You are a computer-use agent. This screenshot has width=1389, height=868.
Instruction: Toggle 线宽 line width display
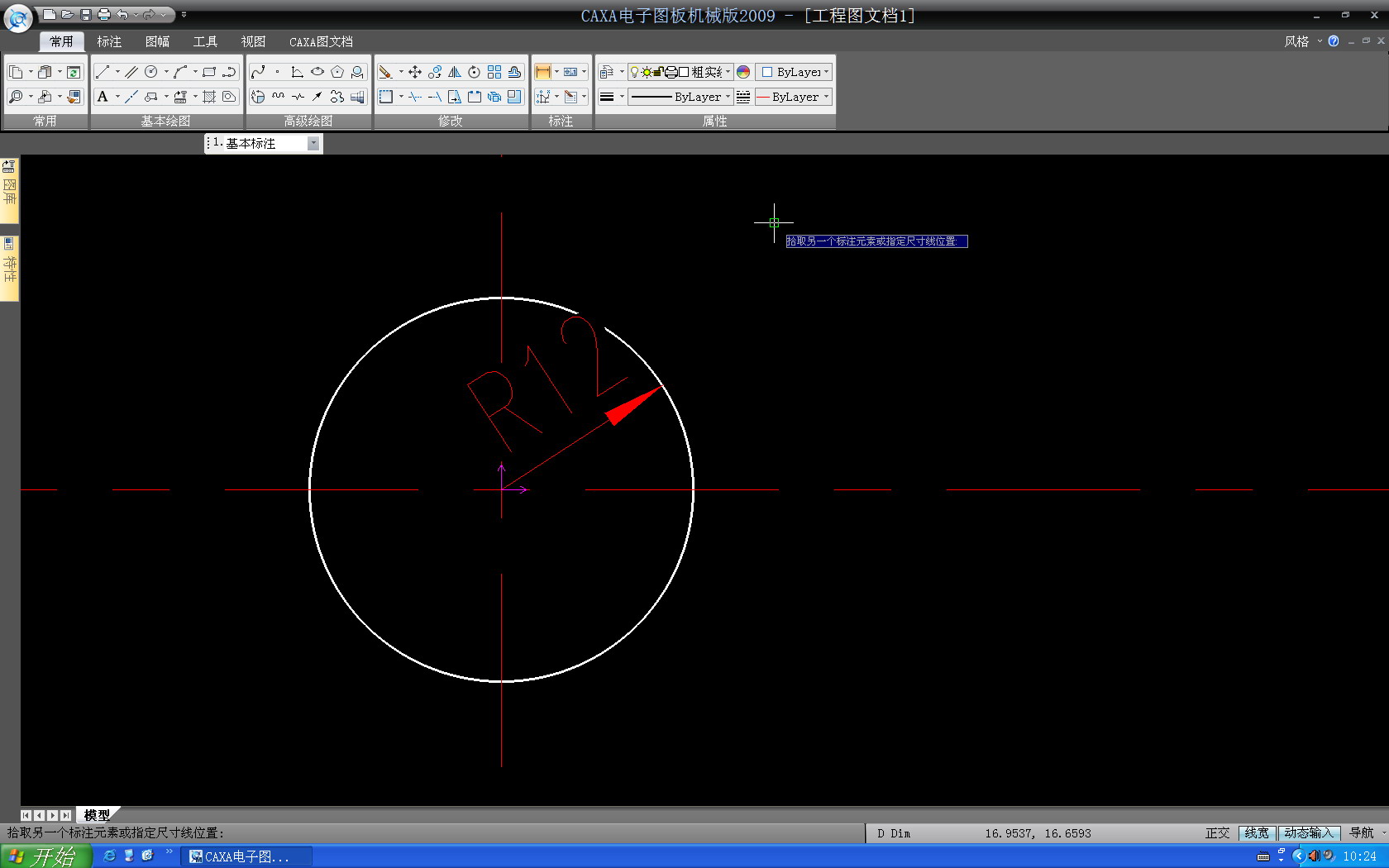click(1256, 833)
